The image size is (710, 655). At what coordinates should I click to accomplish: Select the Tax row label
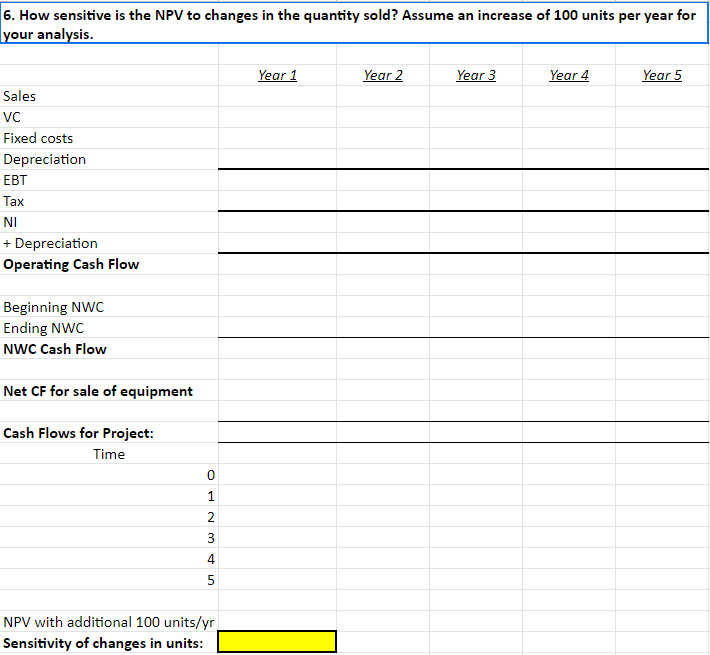click(x=13, y=201)
